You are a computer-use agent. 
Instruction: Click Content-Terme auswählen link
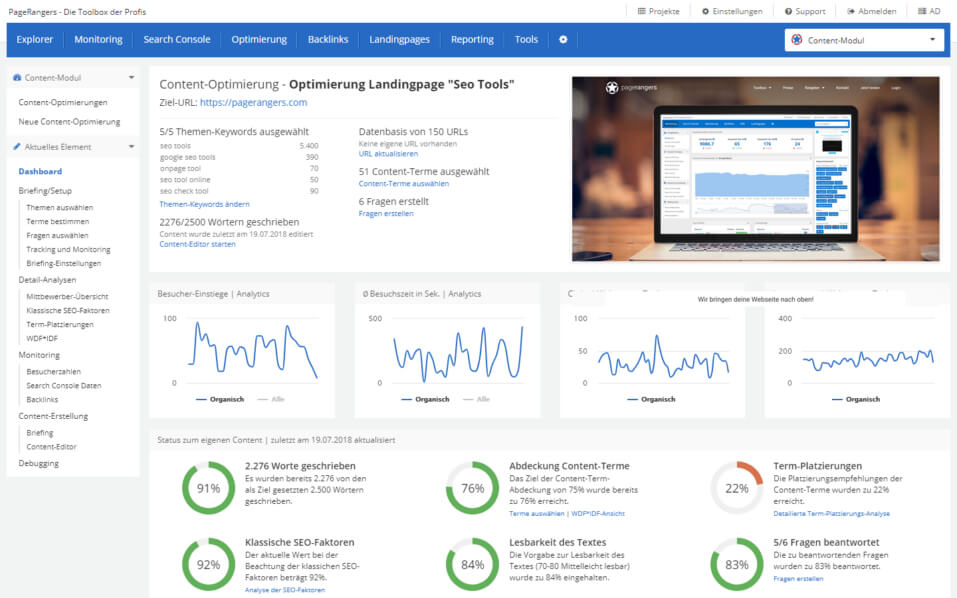(403, 184)
